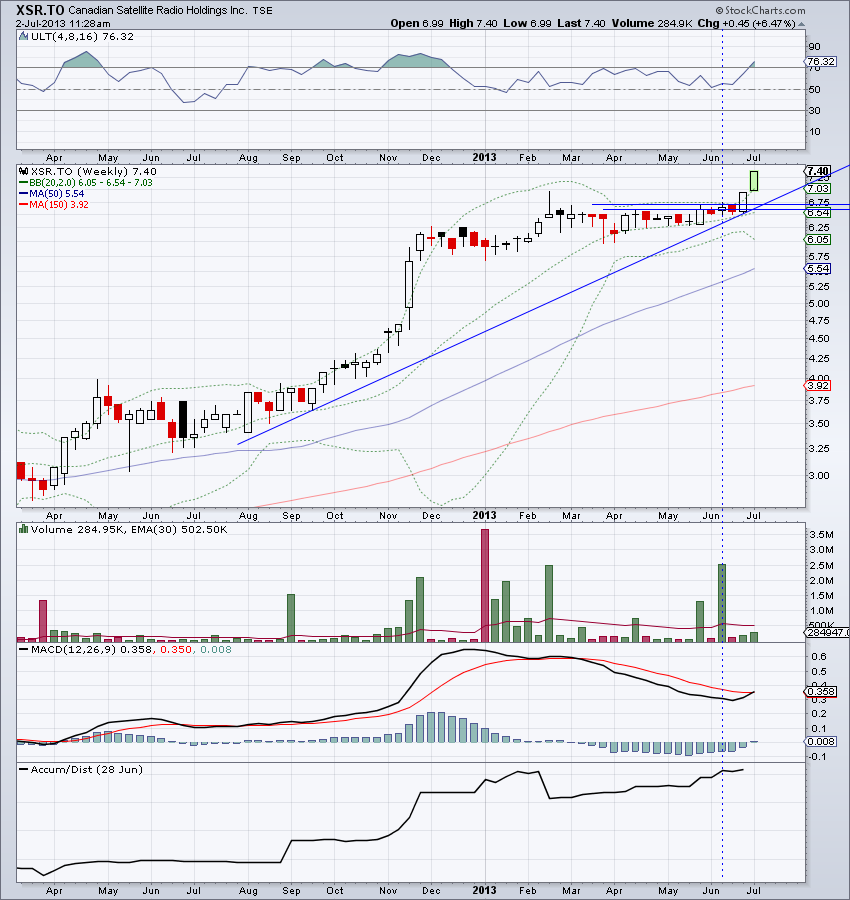850x900 pixels.
Task: Click the 76.32 flag on ULT axis
Action: 820,61
